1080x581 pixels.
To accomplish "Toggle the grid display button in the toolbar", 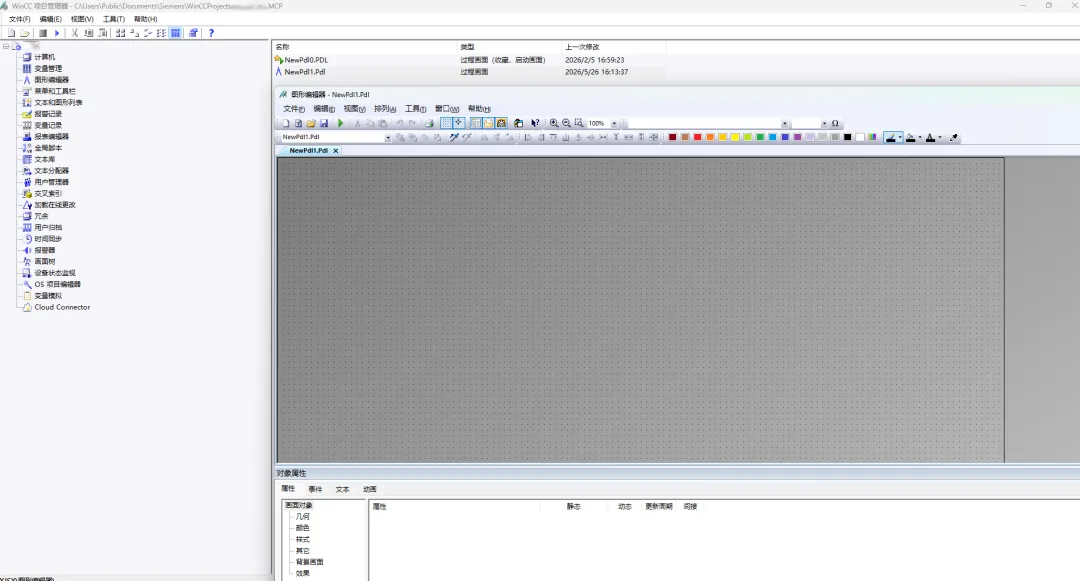I will [446, 123].
